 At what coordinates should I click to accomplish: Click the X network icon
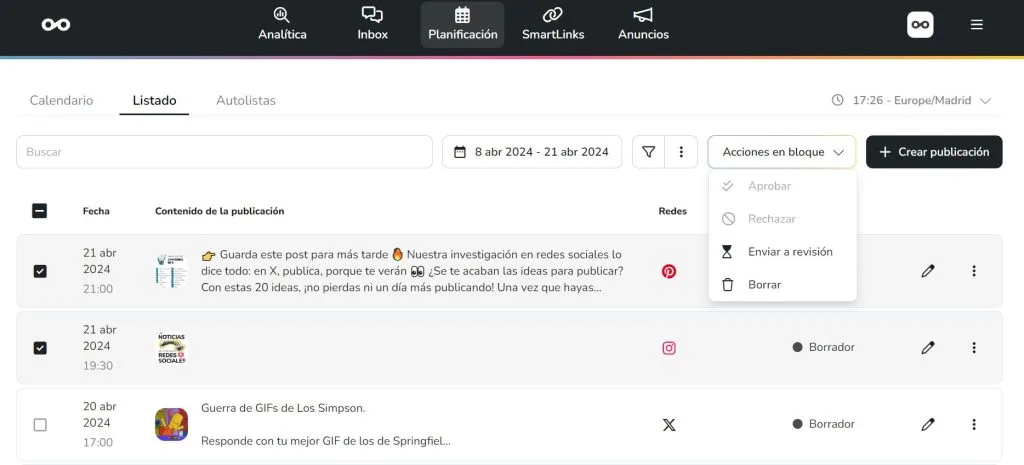click(669, 425)
